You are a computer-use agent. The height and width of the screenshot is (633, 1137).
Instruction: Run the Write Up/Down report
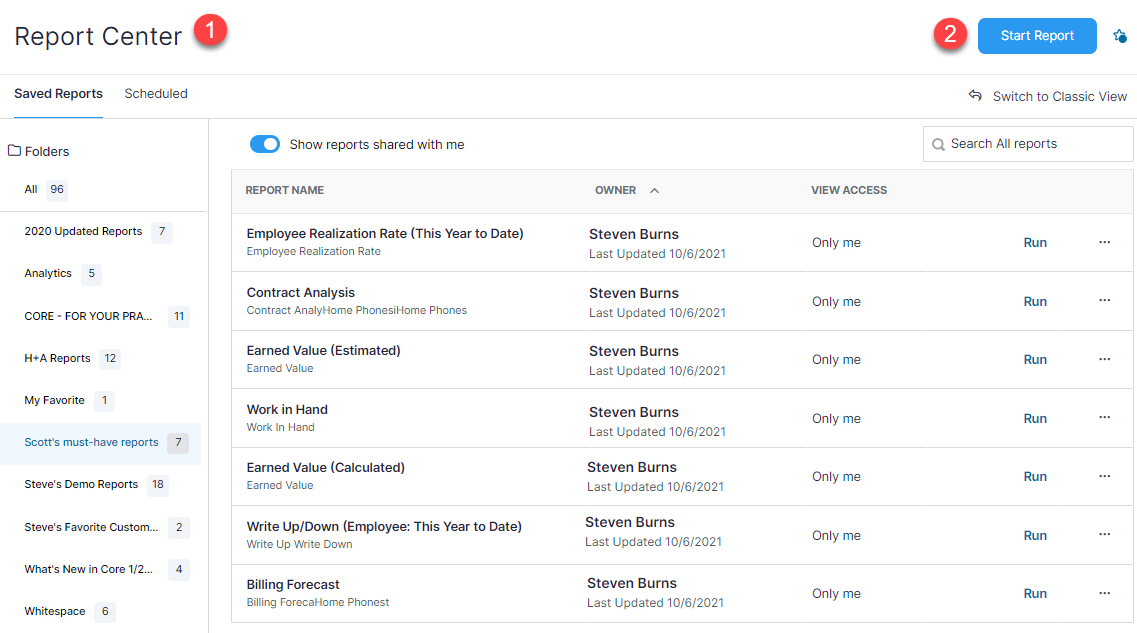pyautogui.click(x=1035, y=535)
